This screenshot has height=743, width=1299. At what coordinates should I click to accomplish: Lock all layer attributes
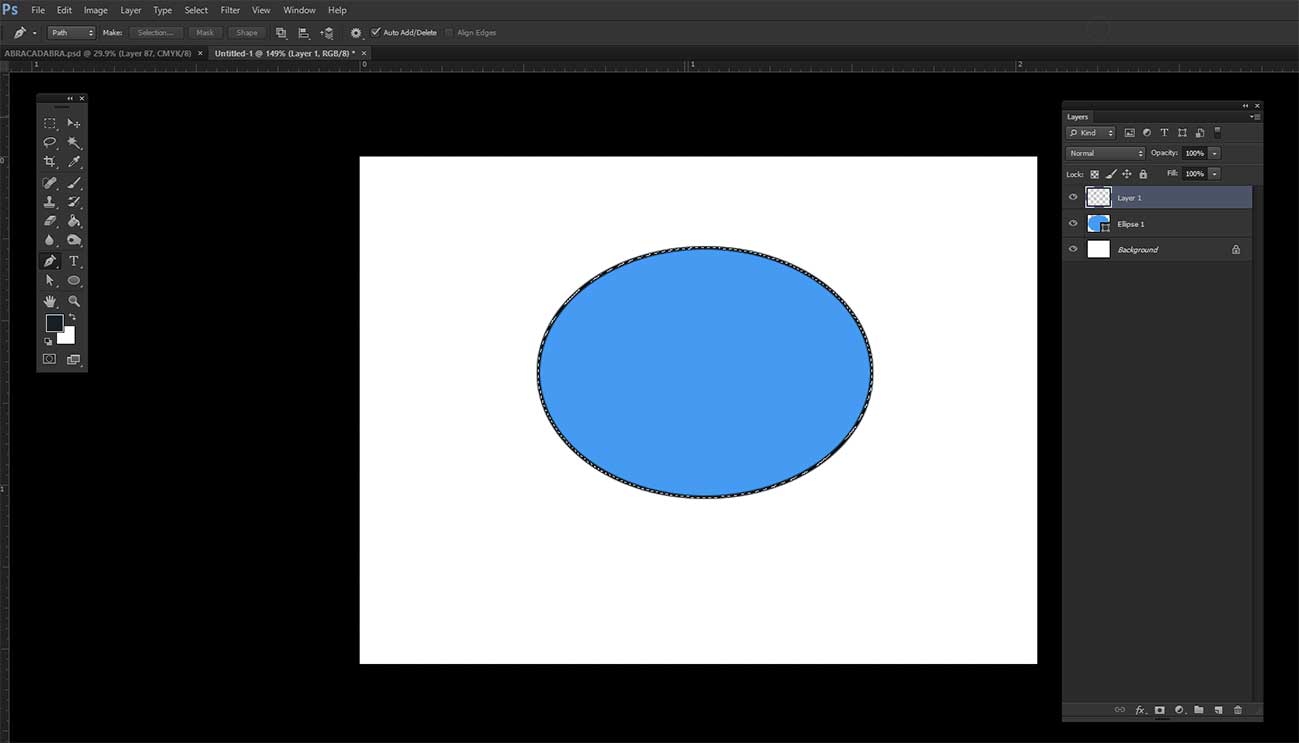click(x=1143, y=174)
